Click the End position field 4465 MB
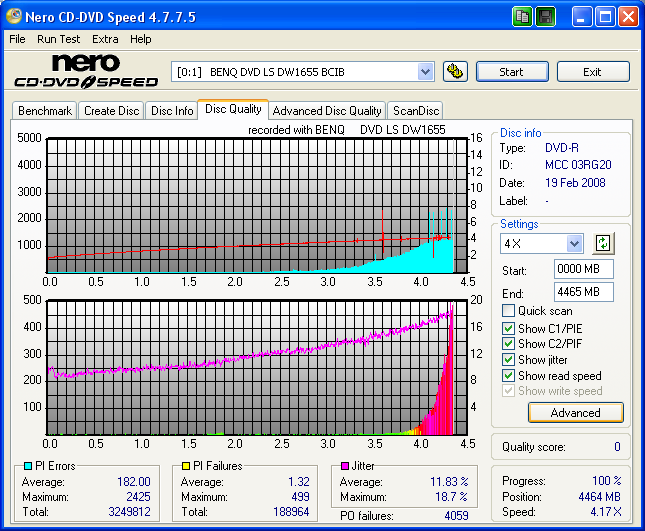Viewport: 645px width, 531px height. [584, 292]
